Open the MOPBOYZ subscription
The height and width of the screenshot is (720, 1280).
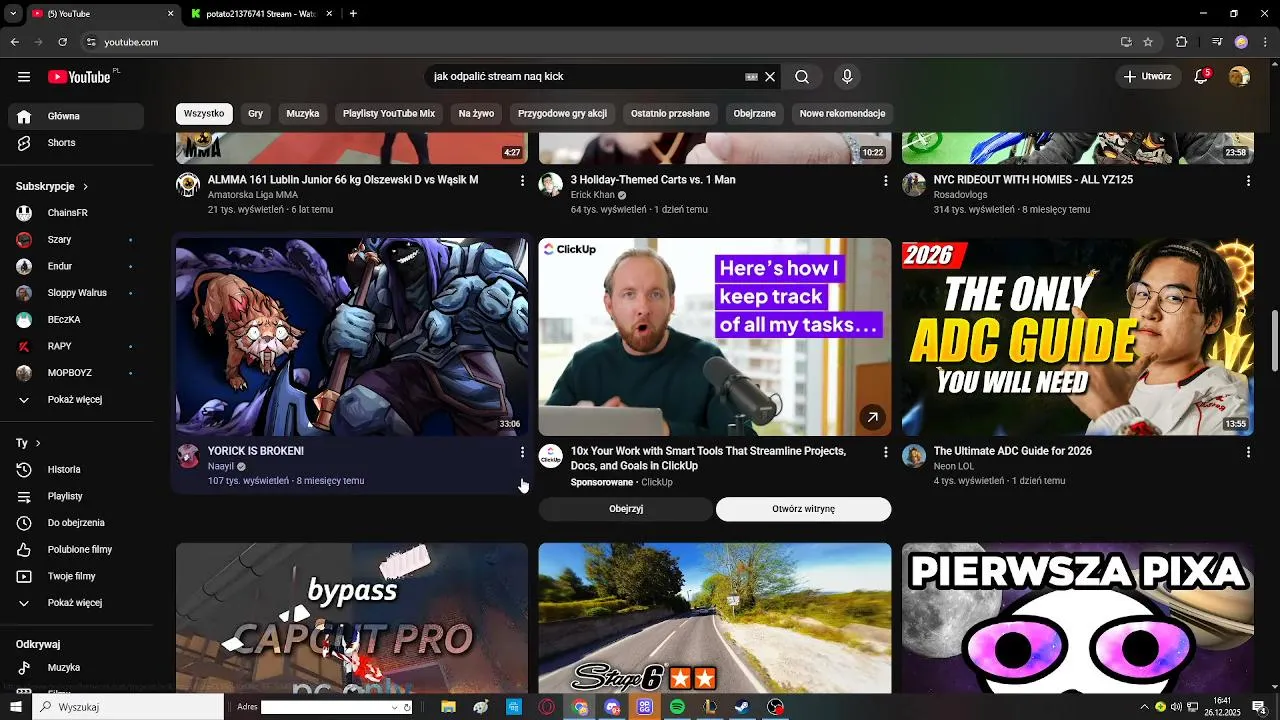click(x=76, y=373)
